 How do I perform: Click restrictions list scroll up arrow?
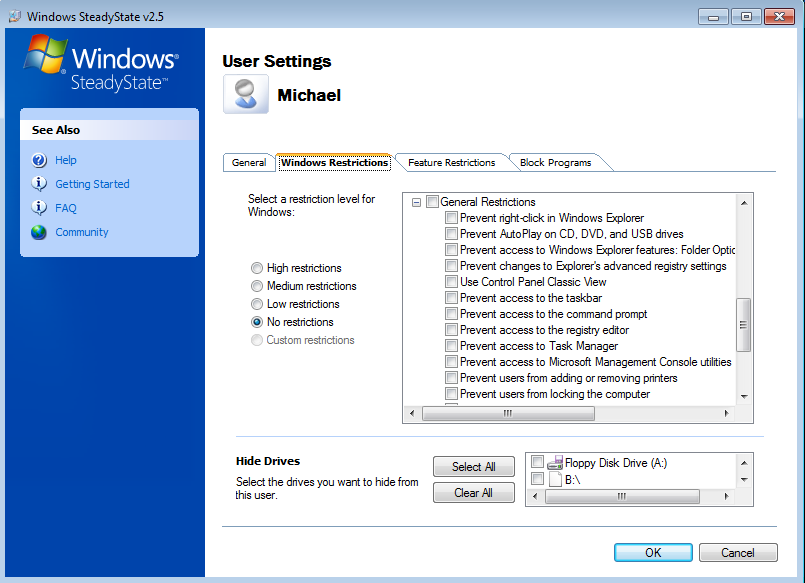(x=744, y=203)
